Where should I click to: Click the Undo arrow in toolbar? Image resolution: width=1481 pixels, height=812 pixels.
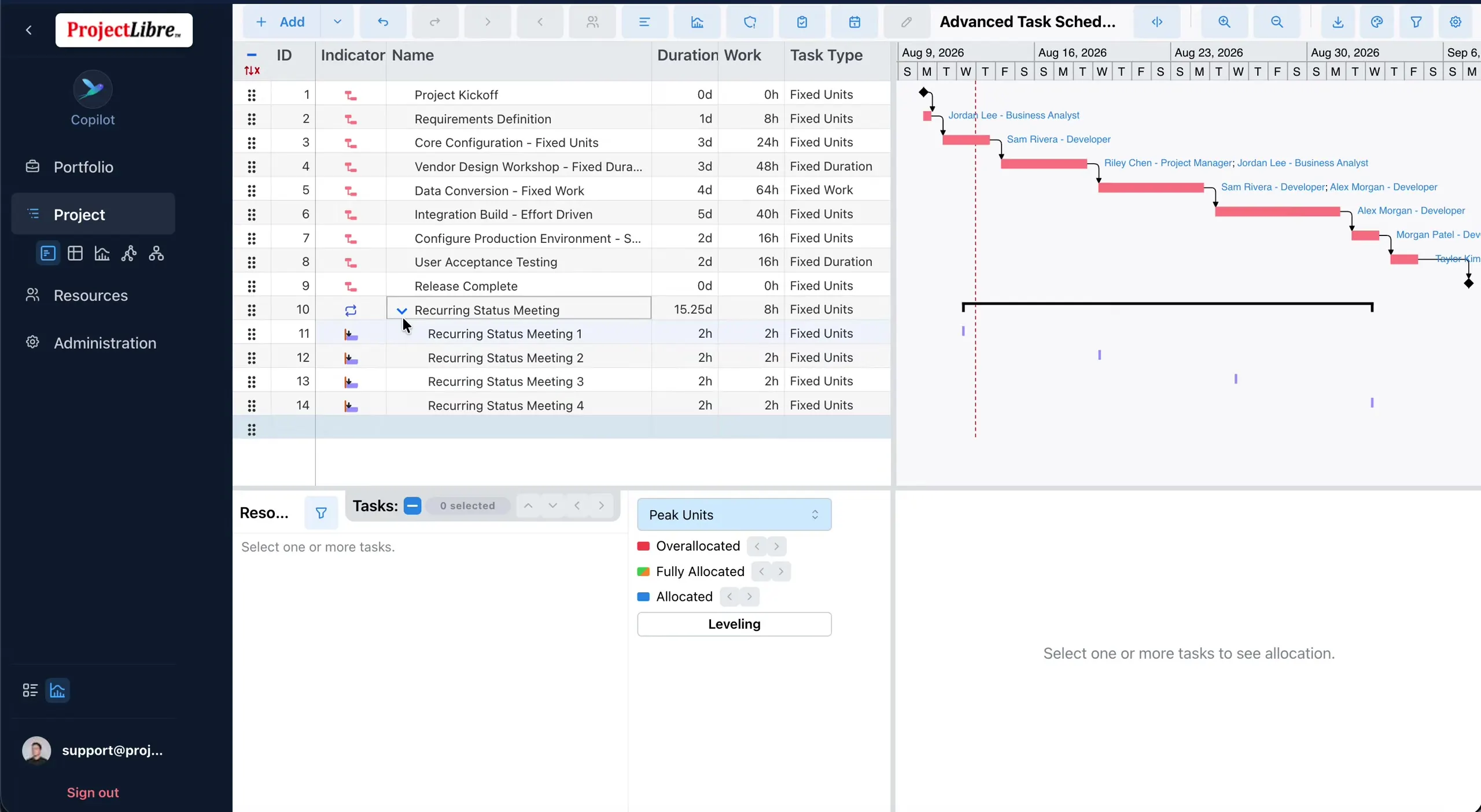[383, 22]
